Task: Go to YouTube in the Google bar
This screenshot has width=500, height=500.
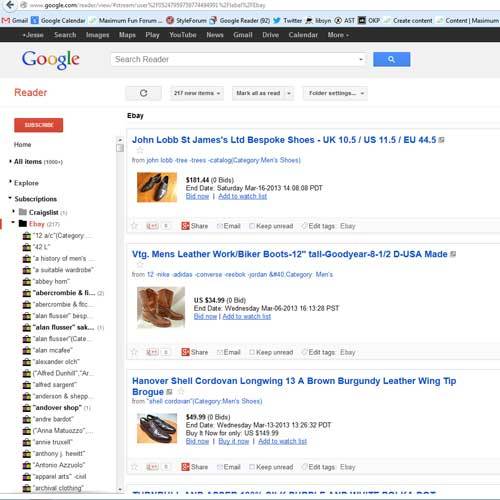Action: (183, 35)
